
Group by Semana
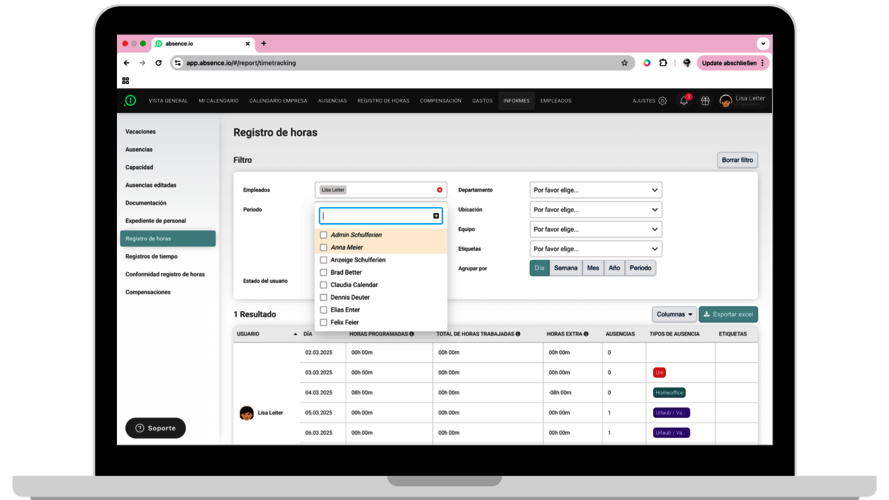(565, 268)
